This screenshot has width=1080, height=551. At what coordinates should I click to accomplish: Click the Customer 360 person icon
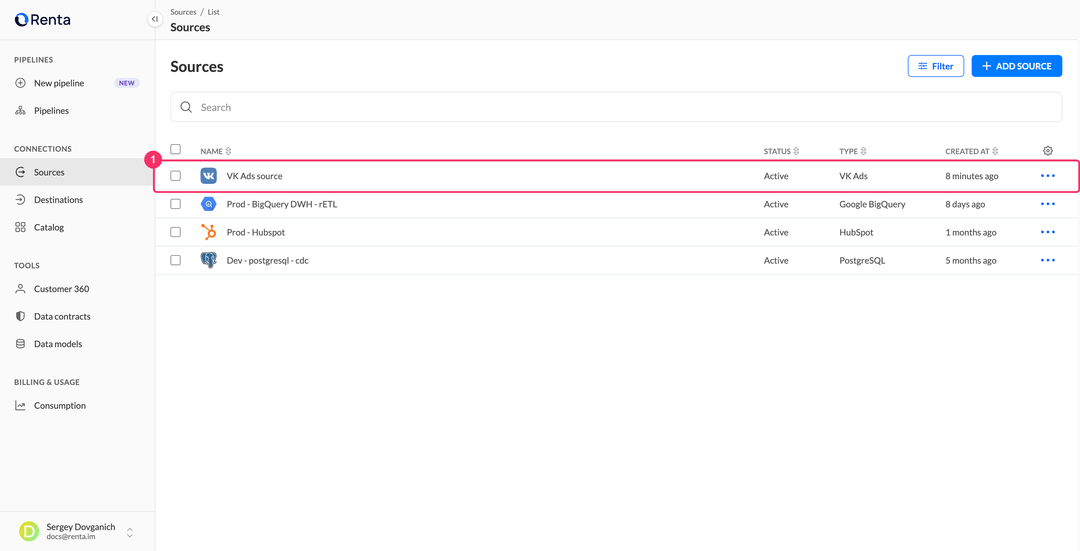[21, 289]
